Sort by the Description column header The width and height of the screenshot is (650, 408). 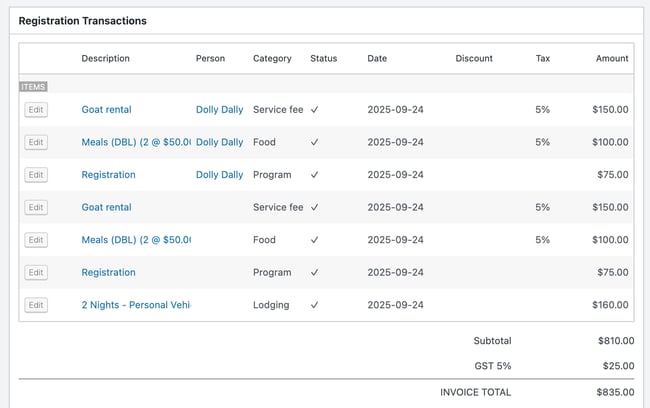click(x=105, y=58)
